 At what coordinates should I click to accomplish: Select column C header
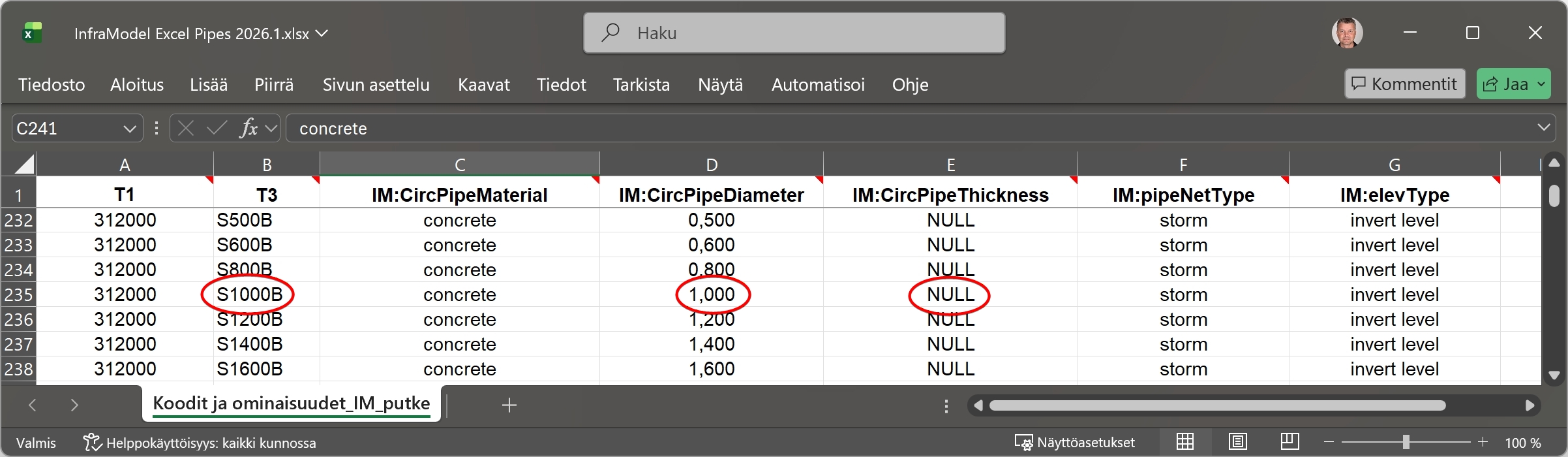pos(460,165)
